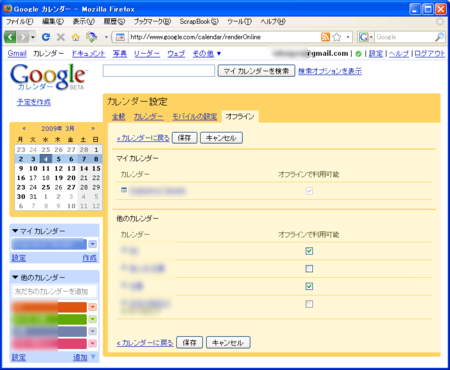
Task: Click the Firefox forward arrow button
Action: 23,37
